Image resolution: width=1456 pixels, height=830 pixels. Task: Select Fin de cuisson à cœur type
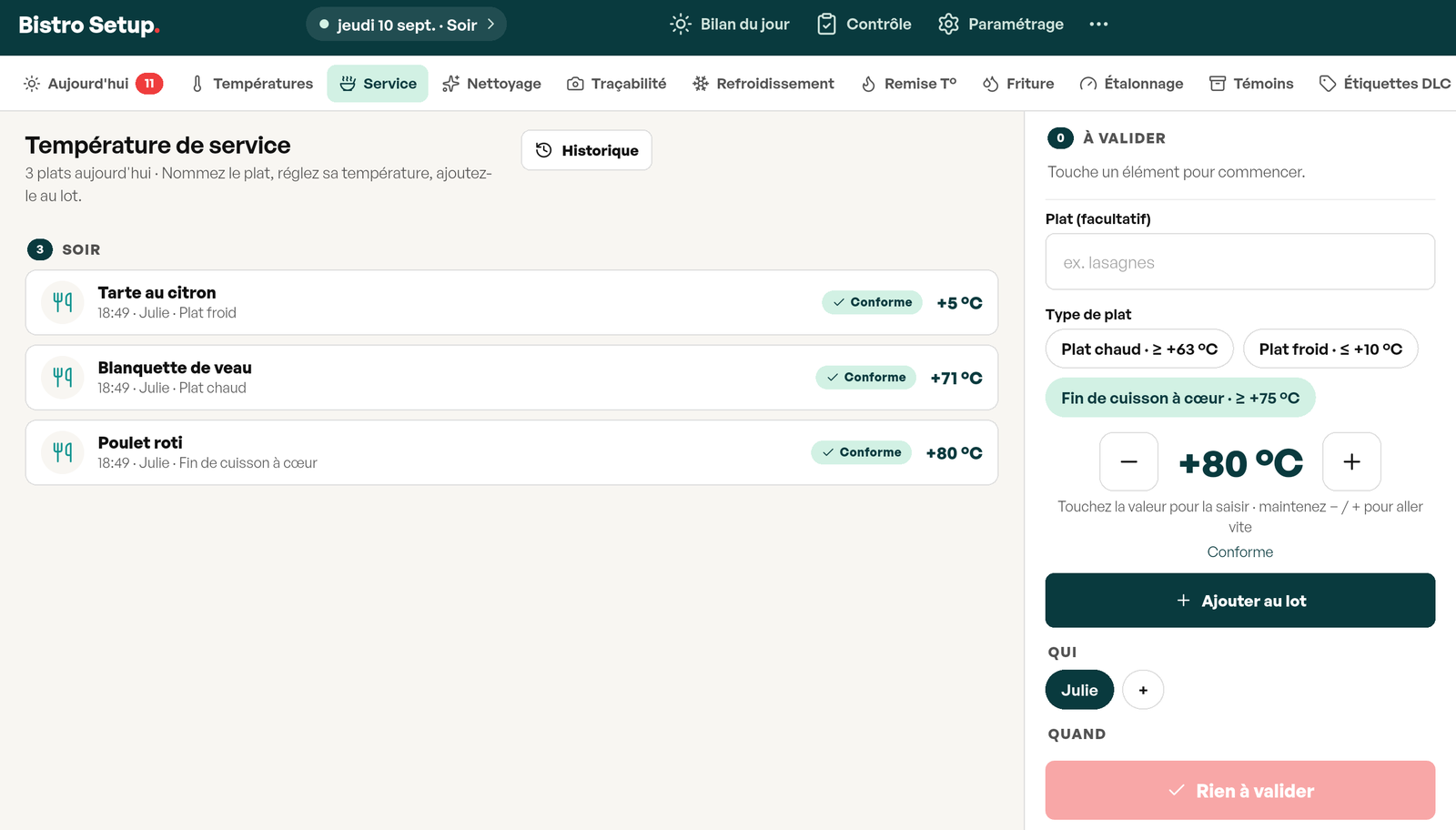(x=1180, y=398)
